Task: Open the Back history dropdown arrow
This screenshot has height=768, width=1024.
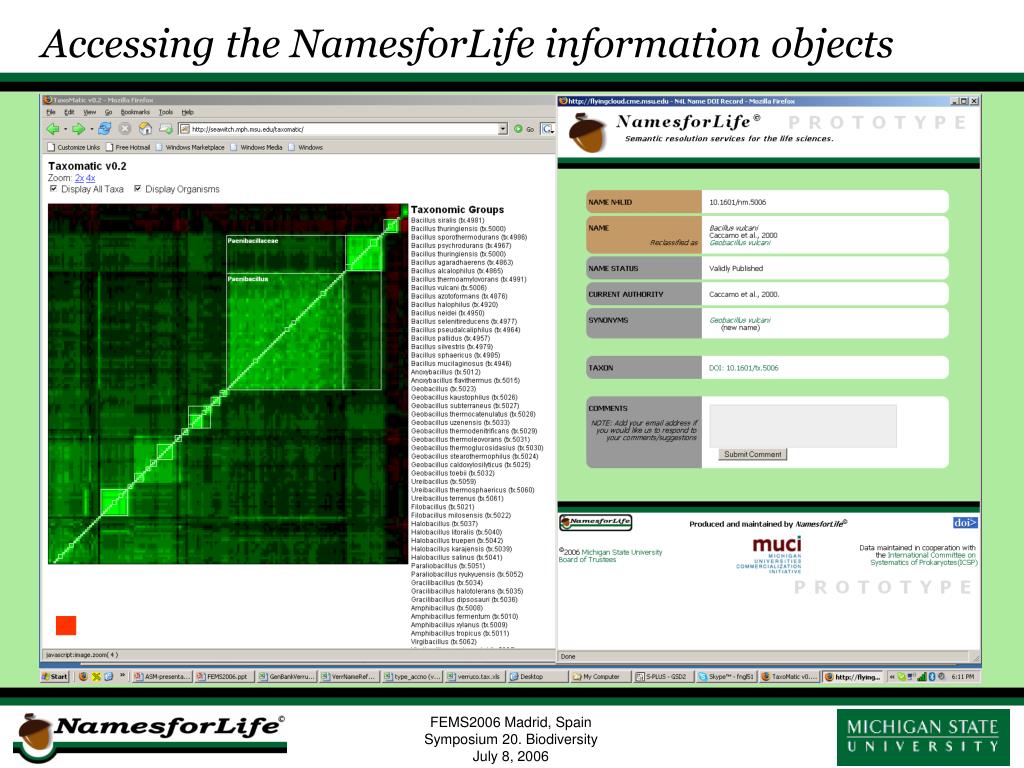Action: pyautogui.click(x=65, y=129)
